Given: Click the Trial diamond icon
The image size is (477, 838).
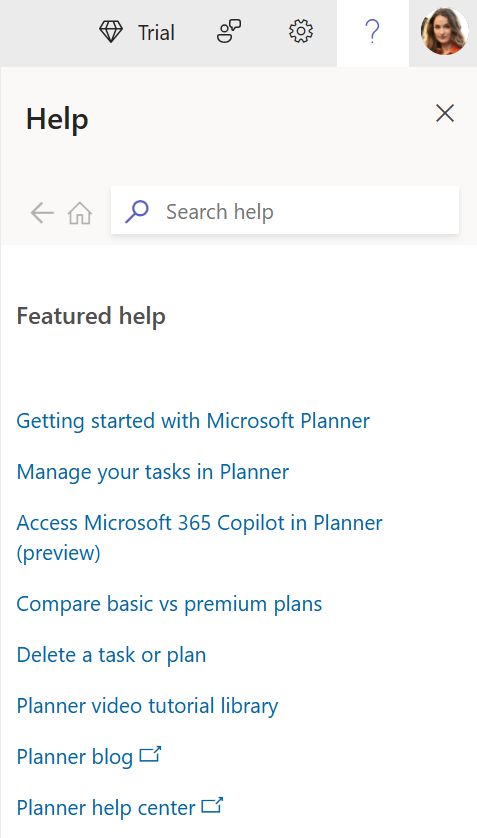Looking at the screenshot, I should (x=111, y=32).
